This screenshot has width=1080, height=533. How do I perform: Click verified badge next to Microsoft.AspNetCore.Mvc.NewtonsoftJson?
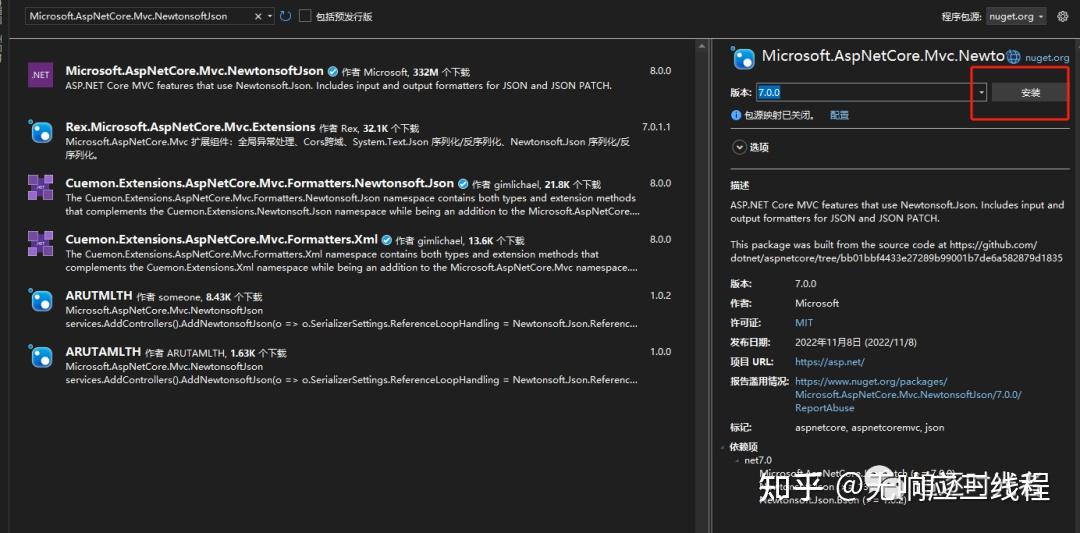[x=333, y=72]
